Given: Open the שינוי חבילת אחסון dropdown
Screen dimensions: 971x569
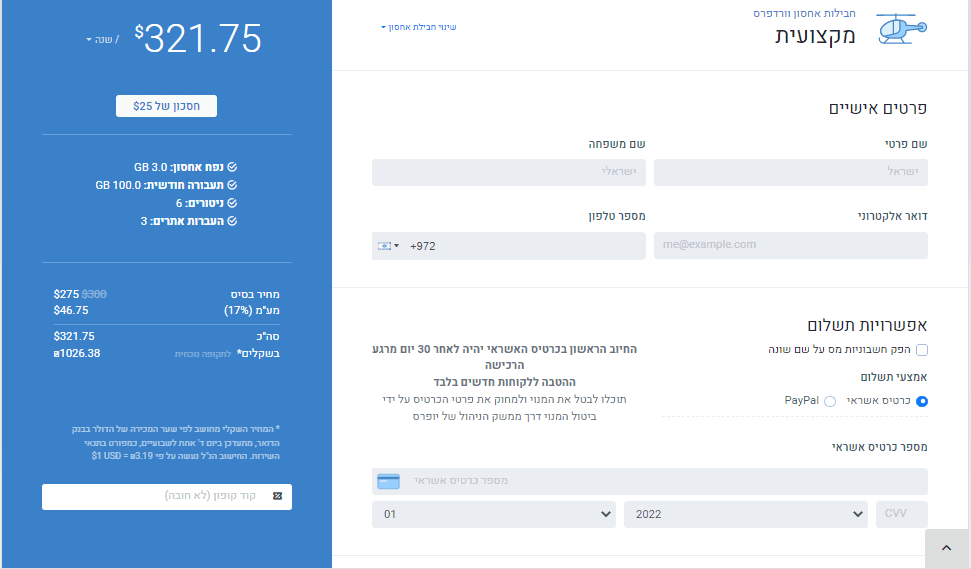Looking at the screenshot, I should pyautogui.click(x=419, y=27).
